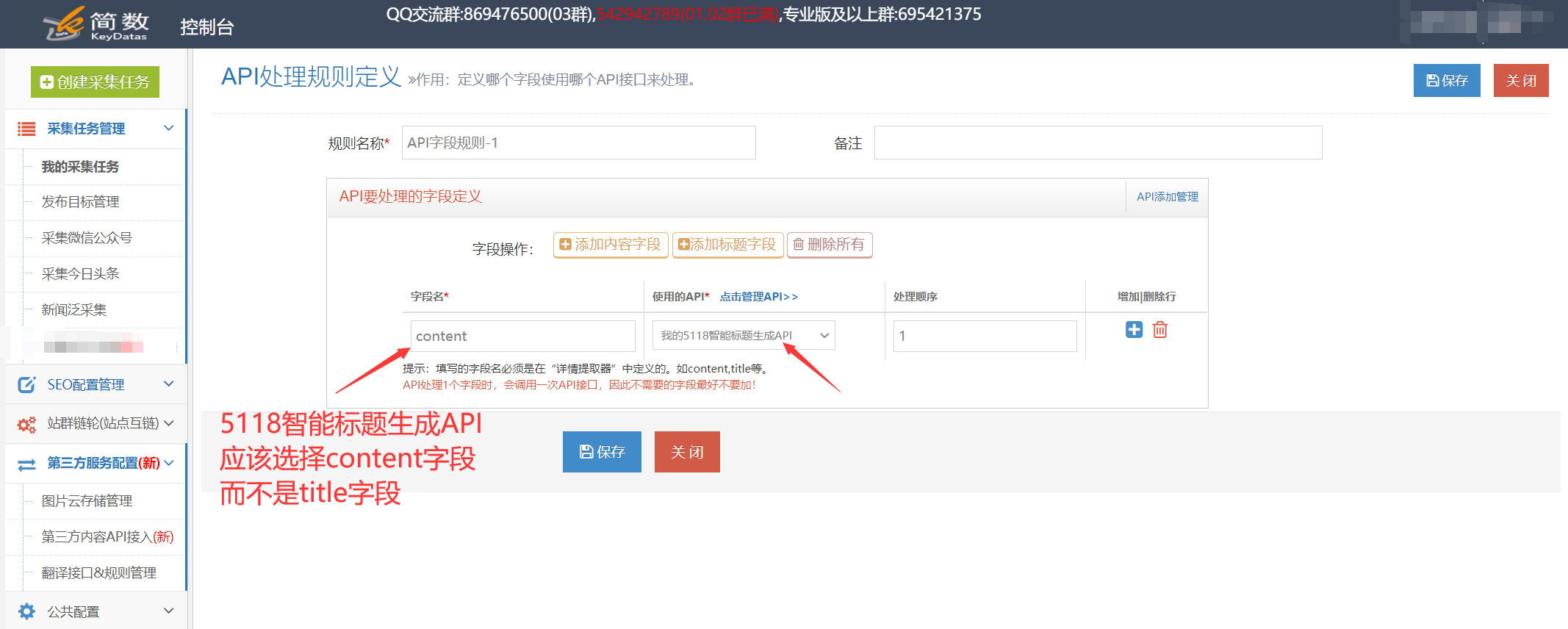Click the 采集任务管理 list icon
Screen dimensions: 1568x629
tap(26, 129)
